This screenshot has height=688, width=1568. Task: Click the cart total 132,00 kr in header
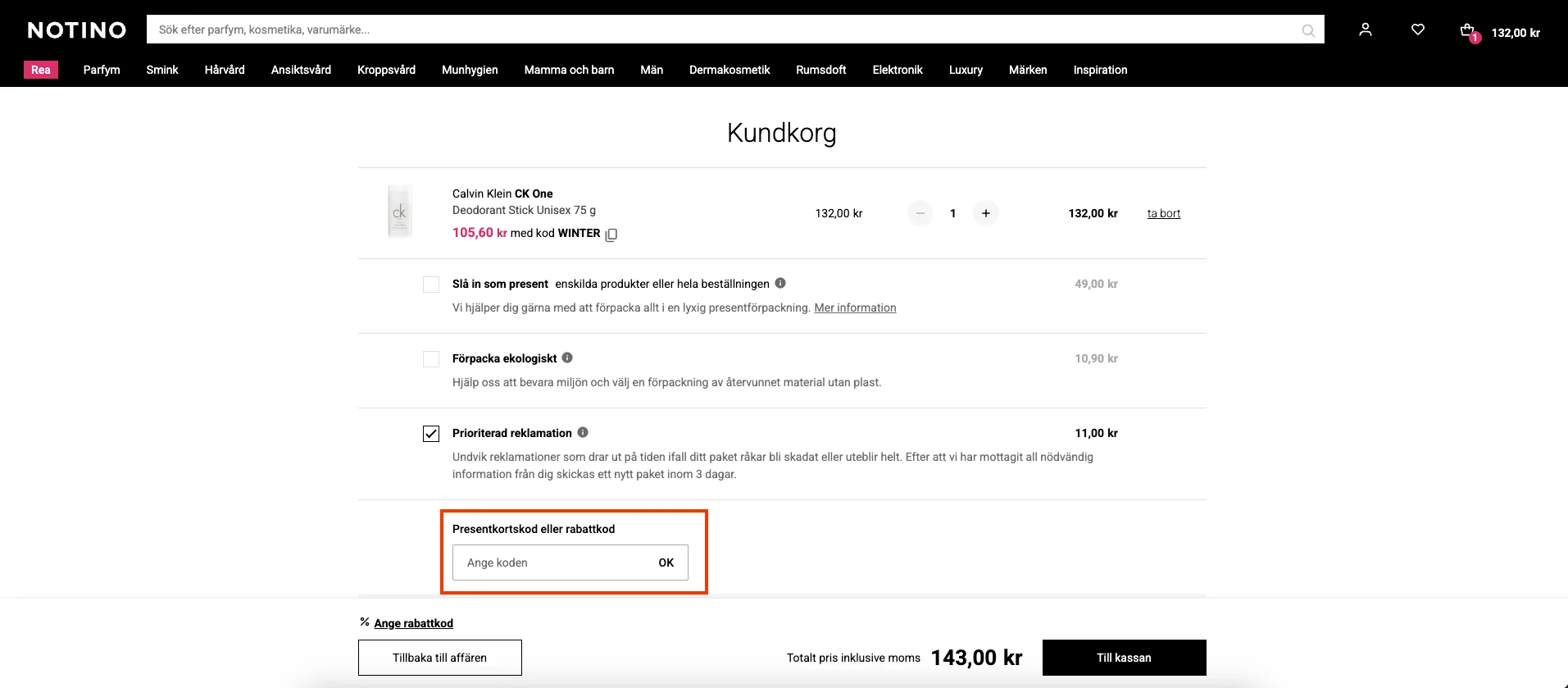(1516, 33)
